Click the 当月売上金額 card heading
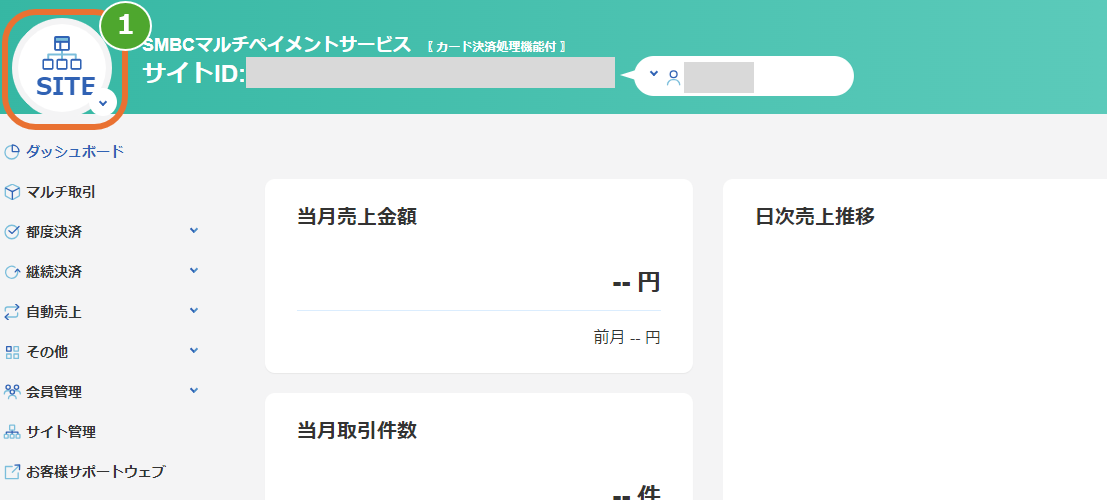The width and height of the screenshot is (1107, 500). coord(357,217)
